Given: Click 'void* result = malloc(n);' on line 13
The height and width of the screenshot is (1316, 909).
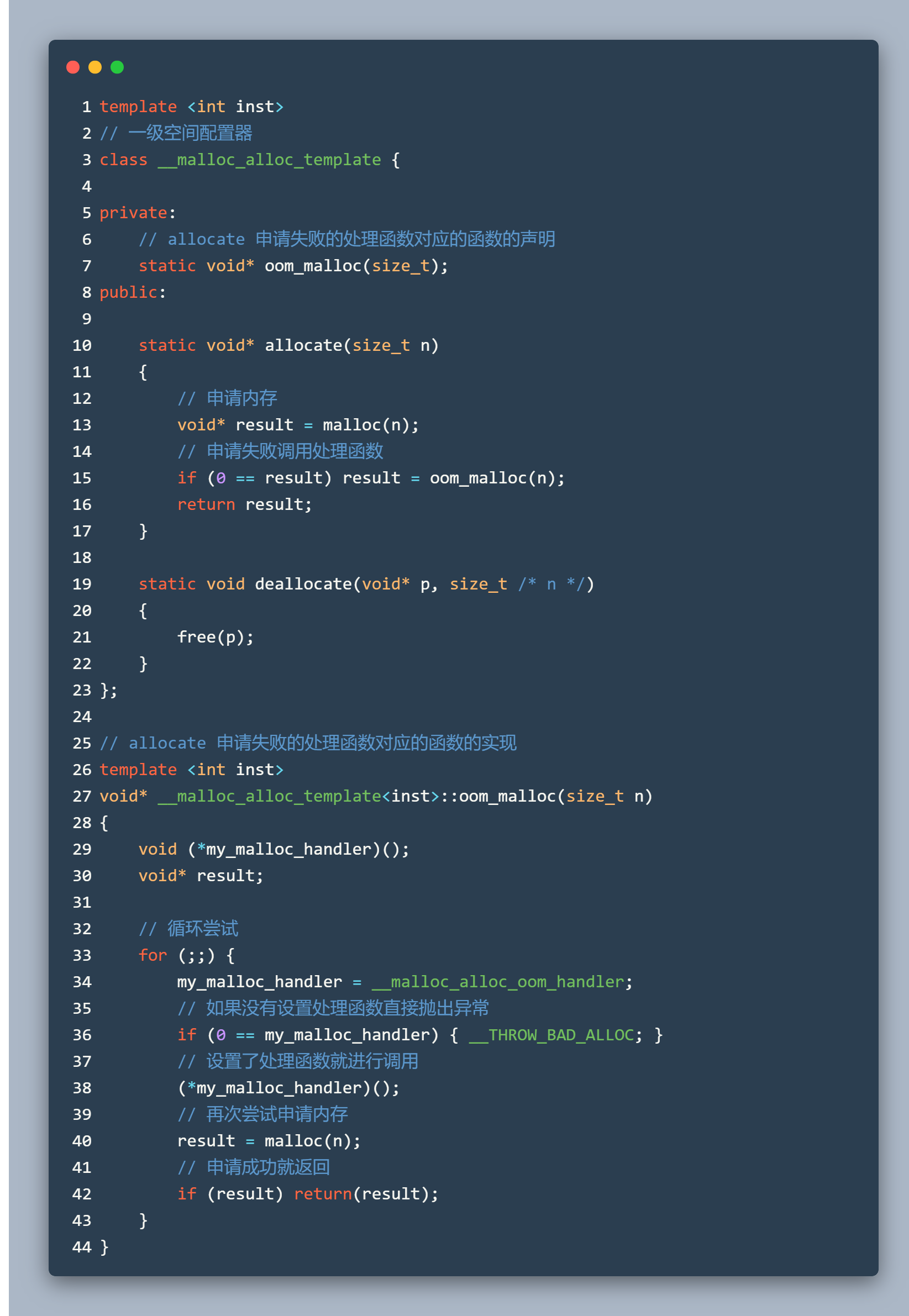Looking at the screenshot, I should pos(298,425).
